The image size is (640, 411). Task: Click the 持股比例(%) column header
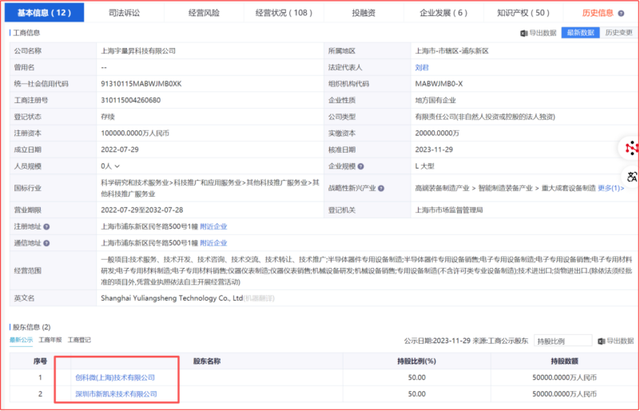point(417,362)
